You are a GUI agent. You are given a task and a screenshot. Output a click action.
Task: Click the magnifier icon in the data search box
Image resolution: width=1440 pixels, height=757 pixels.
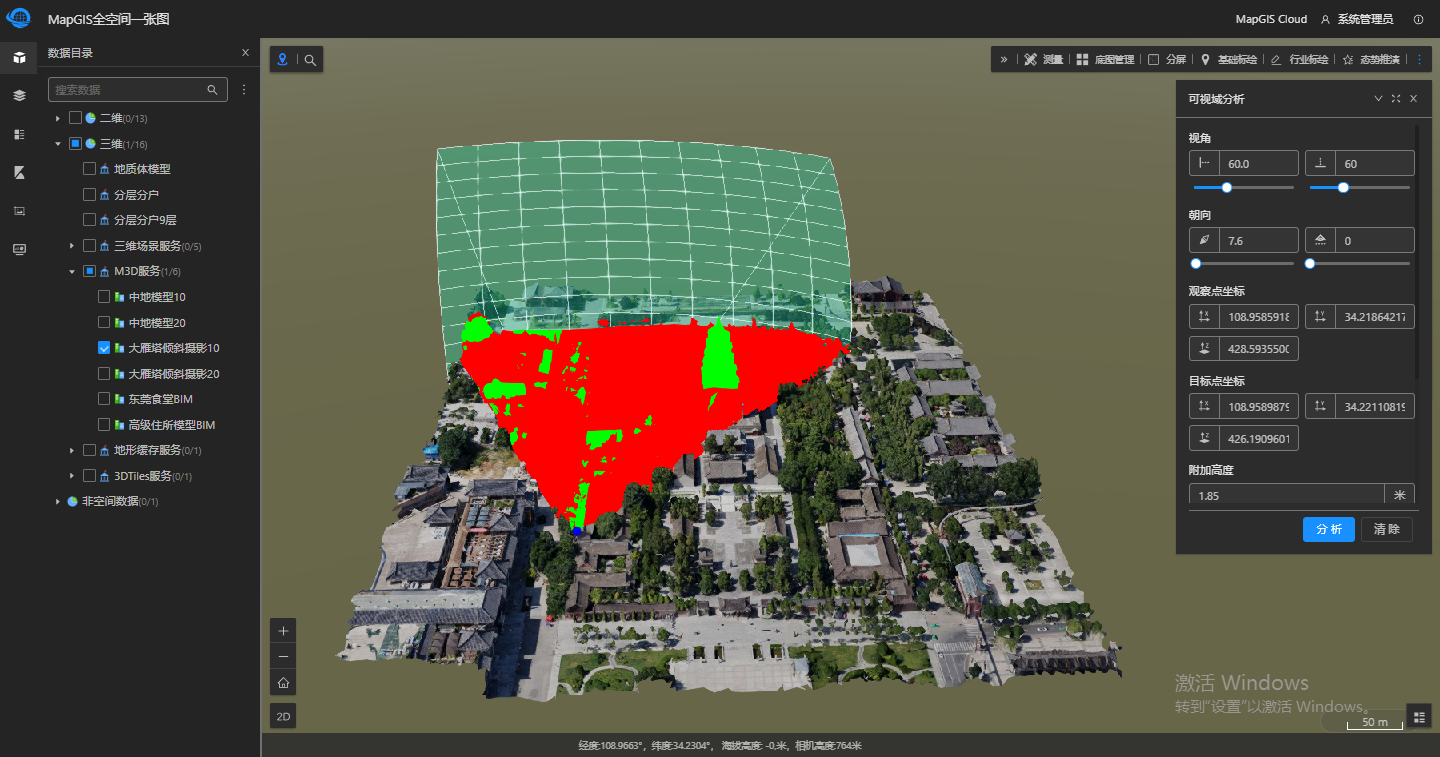[x=212, y=90]
